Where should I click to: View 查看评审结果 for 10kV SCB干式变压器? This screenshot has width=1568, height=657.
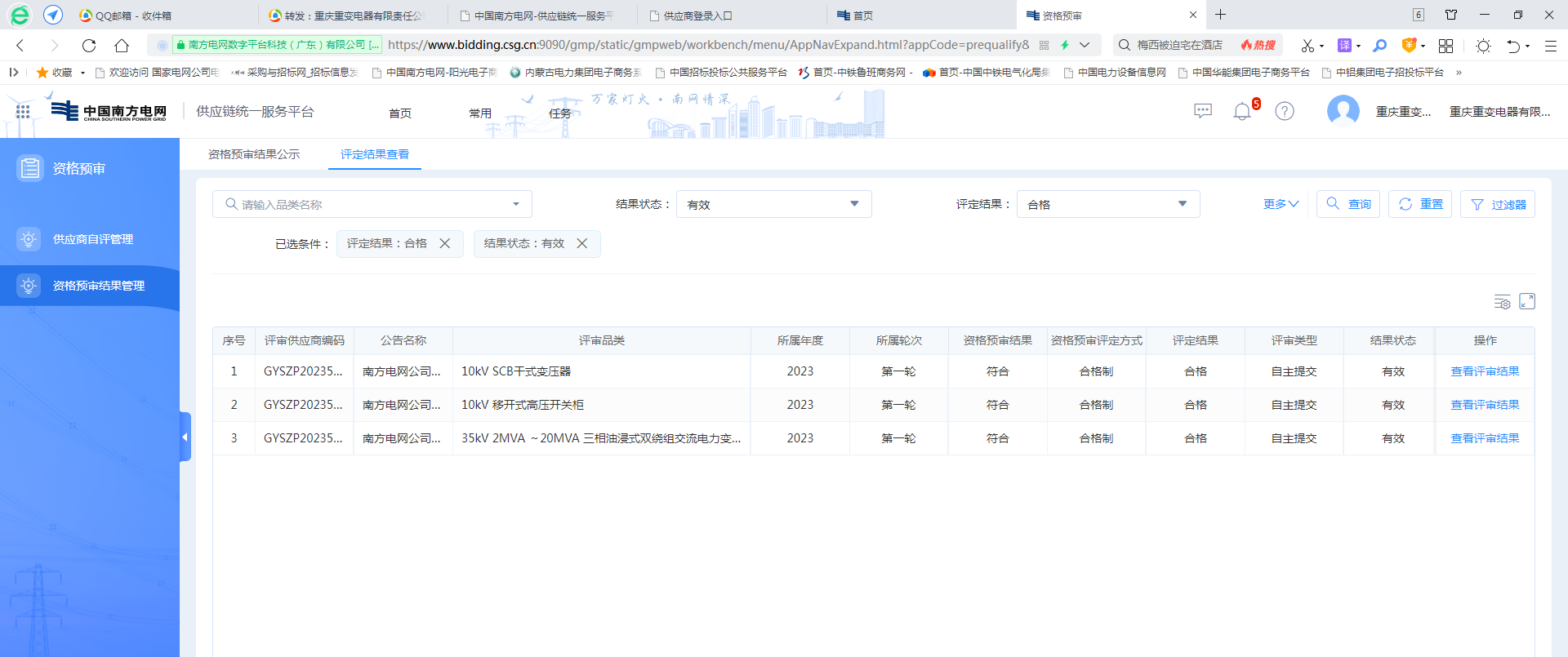pos(1485,371)
